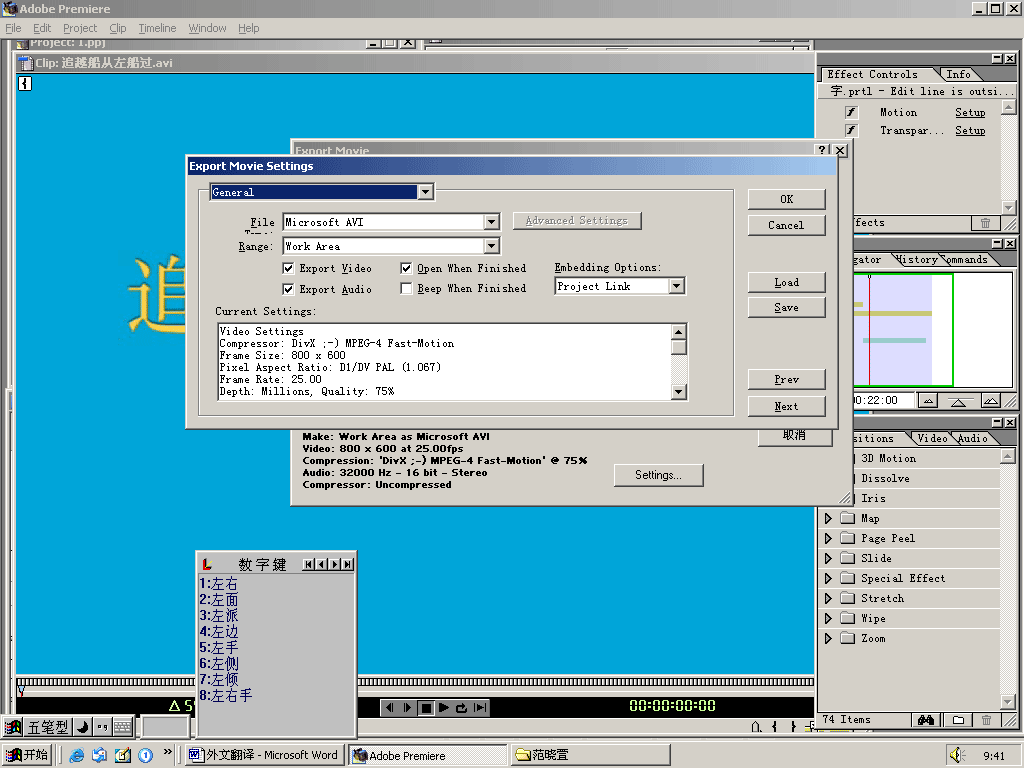This screenshot has height=768, width=1024.
Task: Click the IME last page arrow button
Action: (x=347, y=564)
